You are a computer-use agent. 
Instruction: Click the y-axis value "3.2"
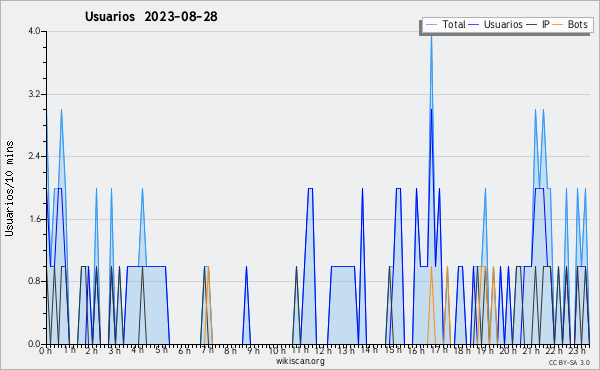[34, 94]
